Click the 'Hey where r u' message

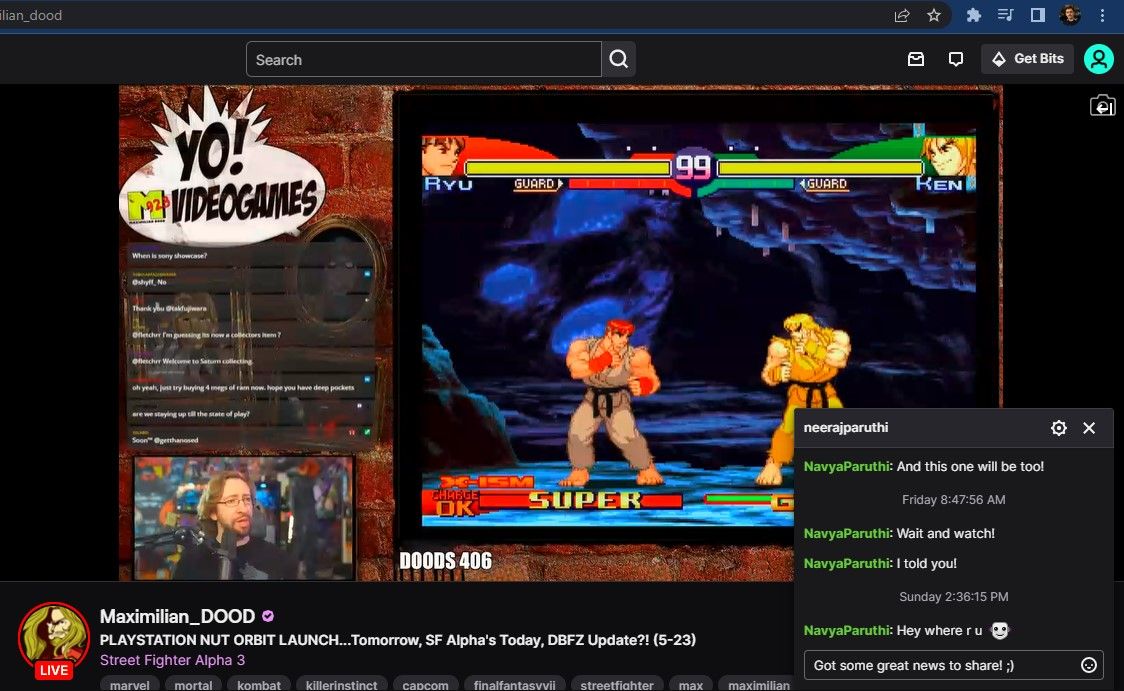tap(940, 631)
